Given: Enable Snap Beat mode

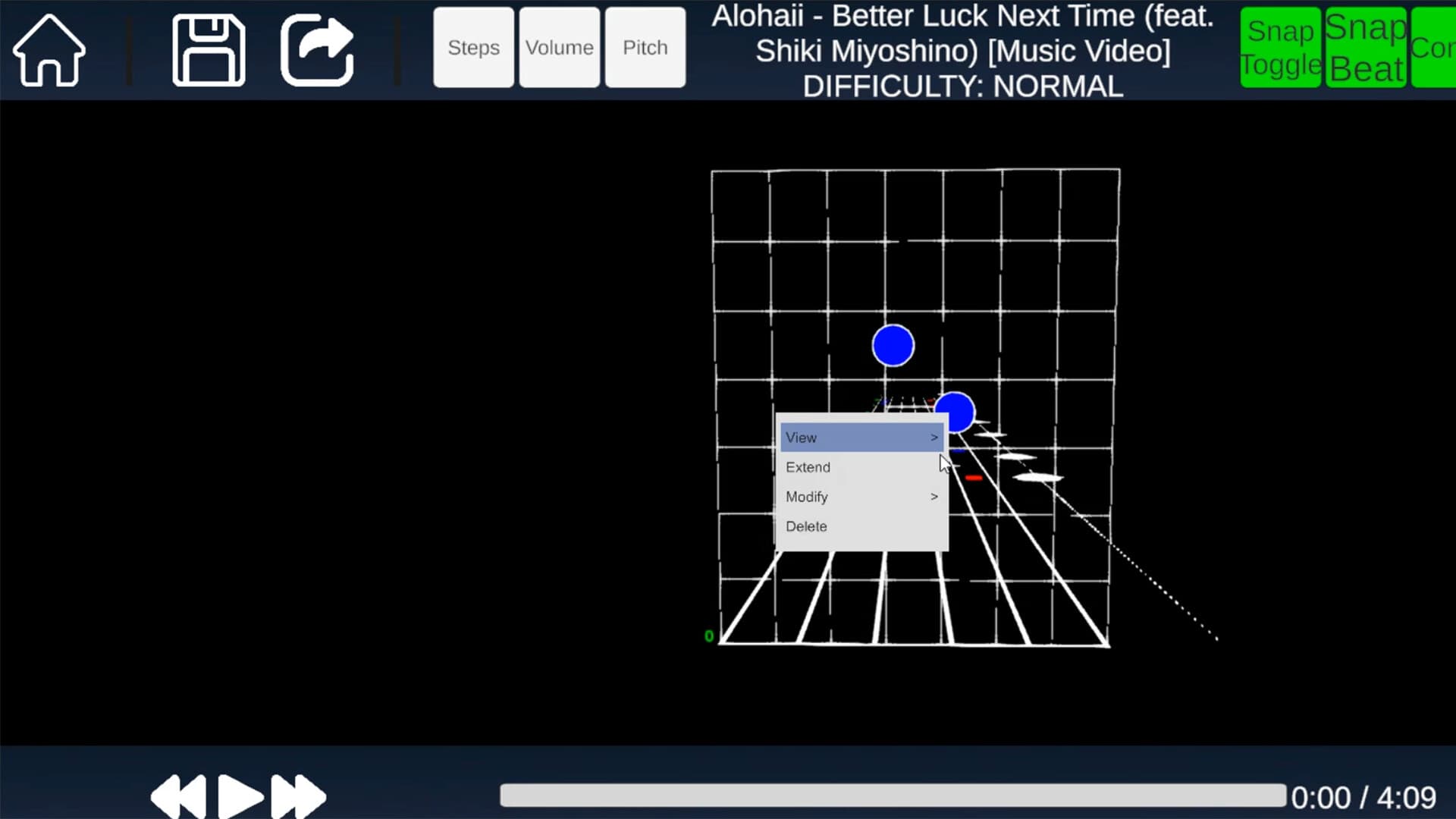Looking at the screenshot, I should click(1365, 47).
